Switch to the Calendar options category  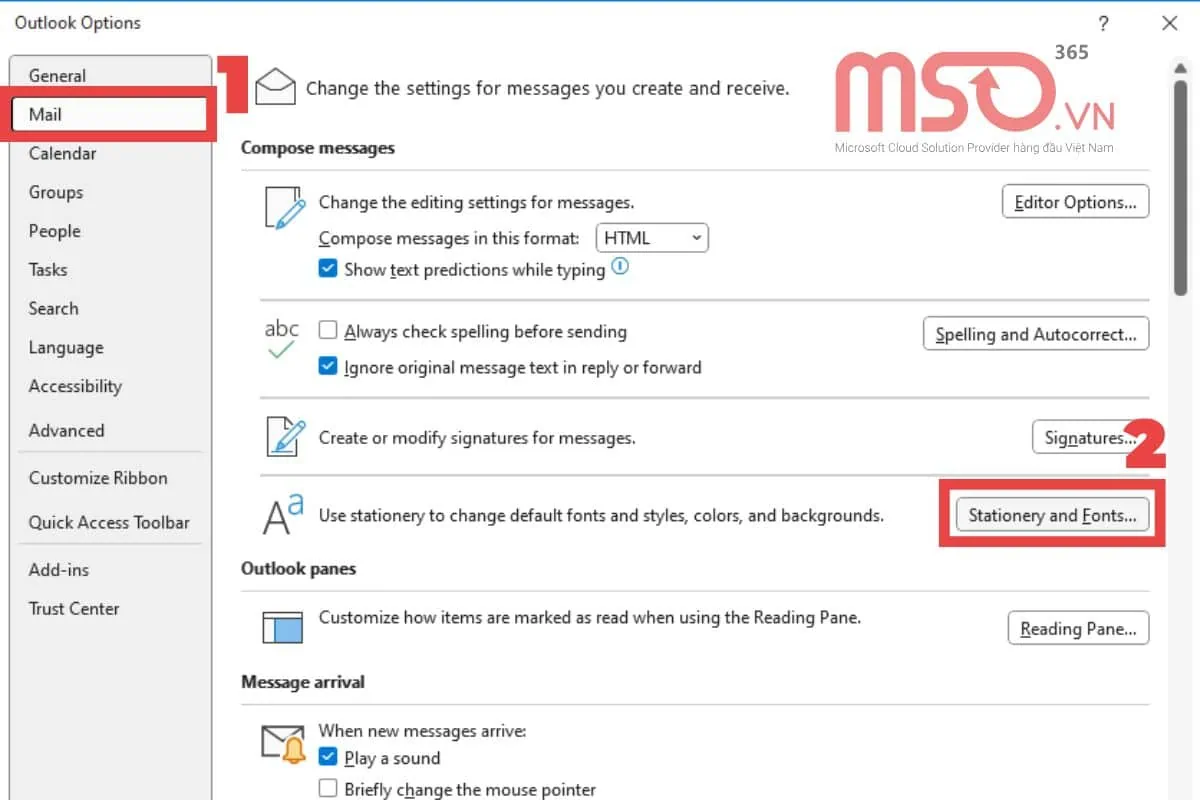click(x=62, y=153)
